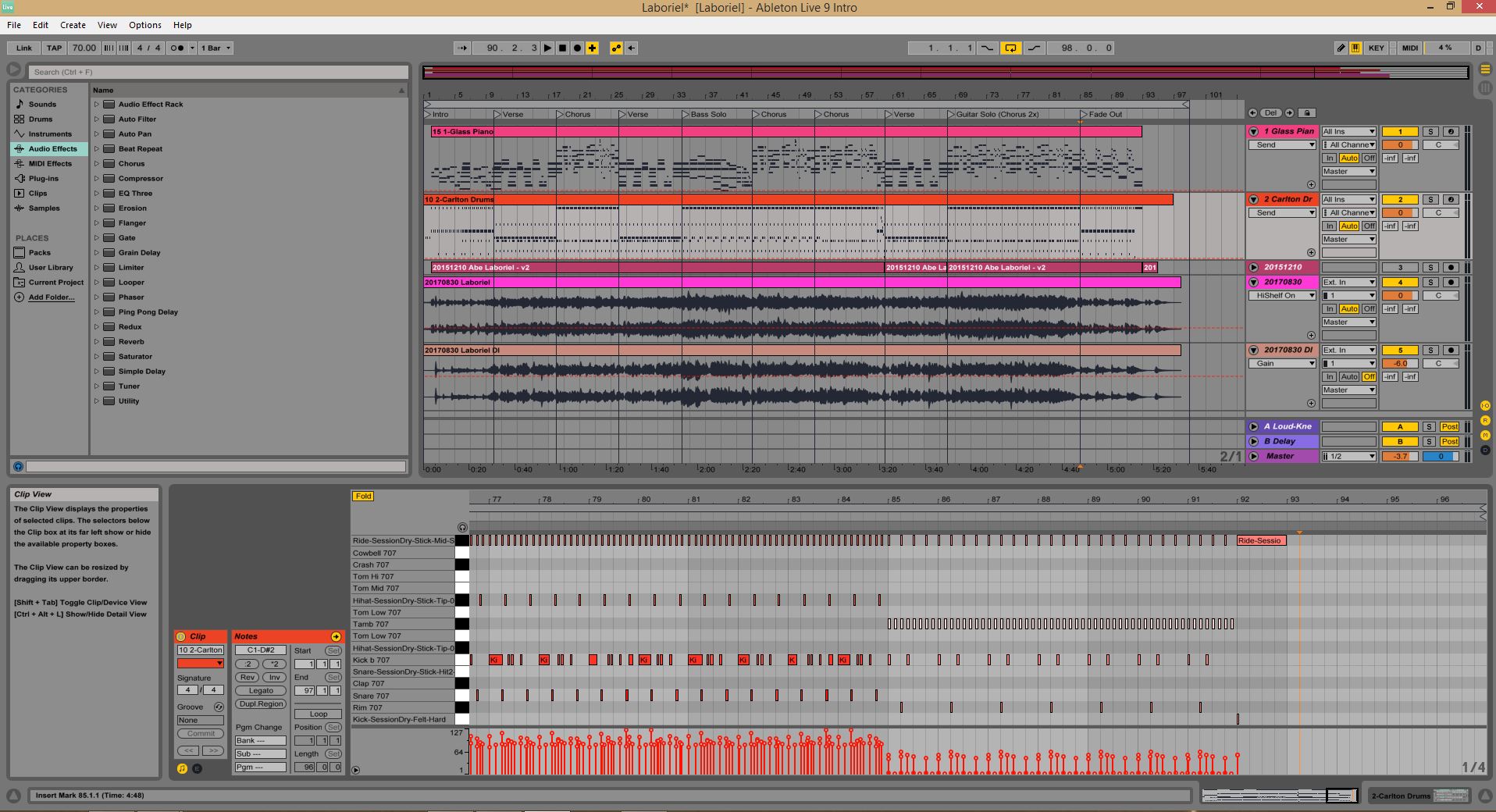Click the MIDI editor preview headphones icon
1496x812 pixels.
point(462,528)
